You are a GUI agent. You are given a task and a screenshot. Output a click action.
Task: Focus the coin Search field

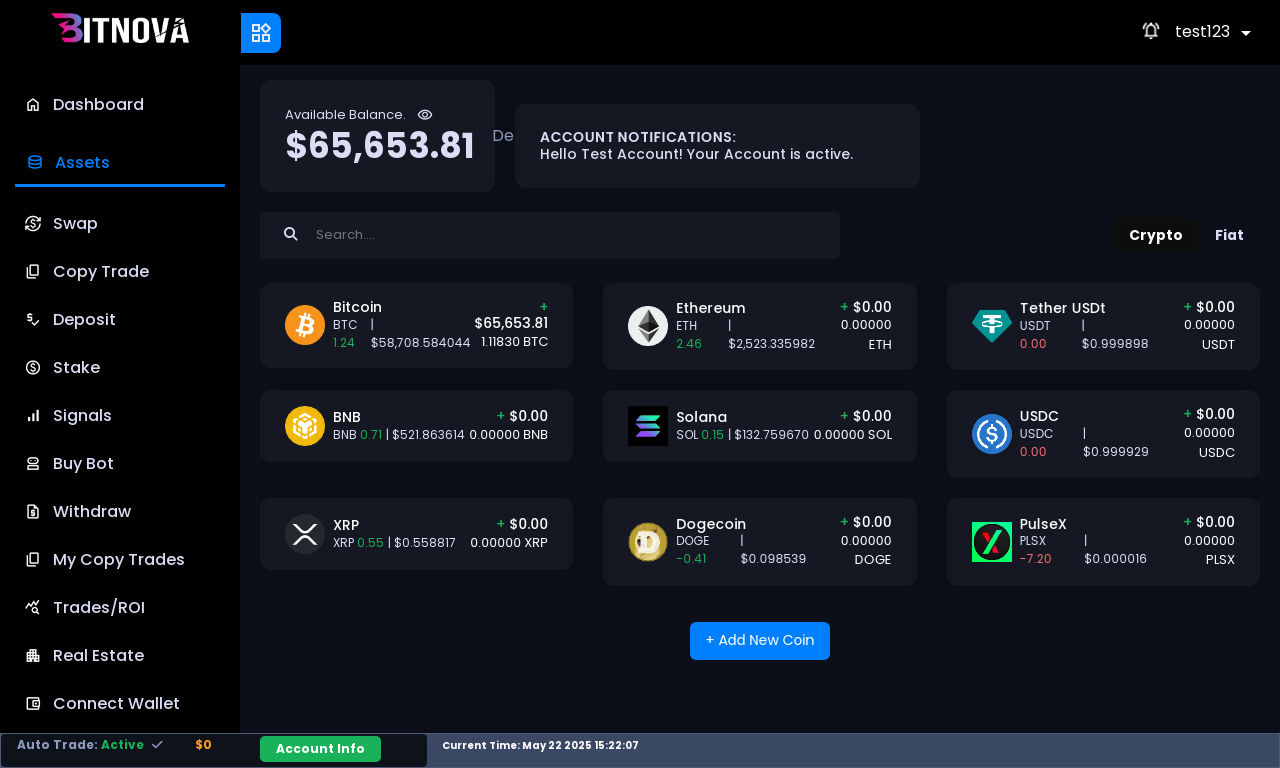click(x=550, y=235)
